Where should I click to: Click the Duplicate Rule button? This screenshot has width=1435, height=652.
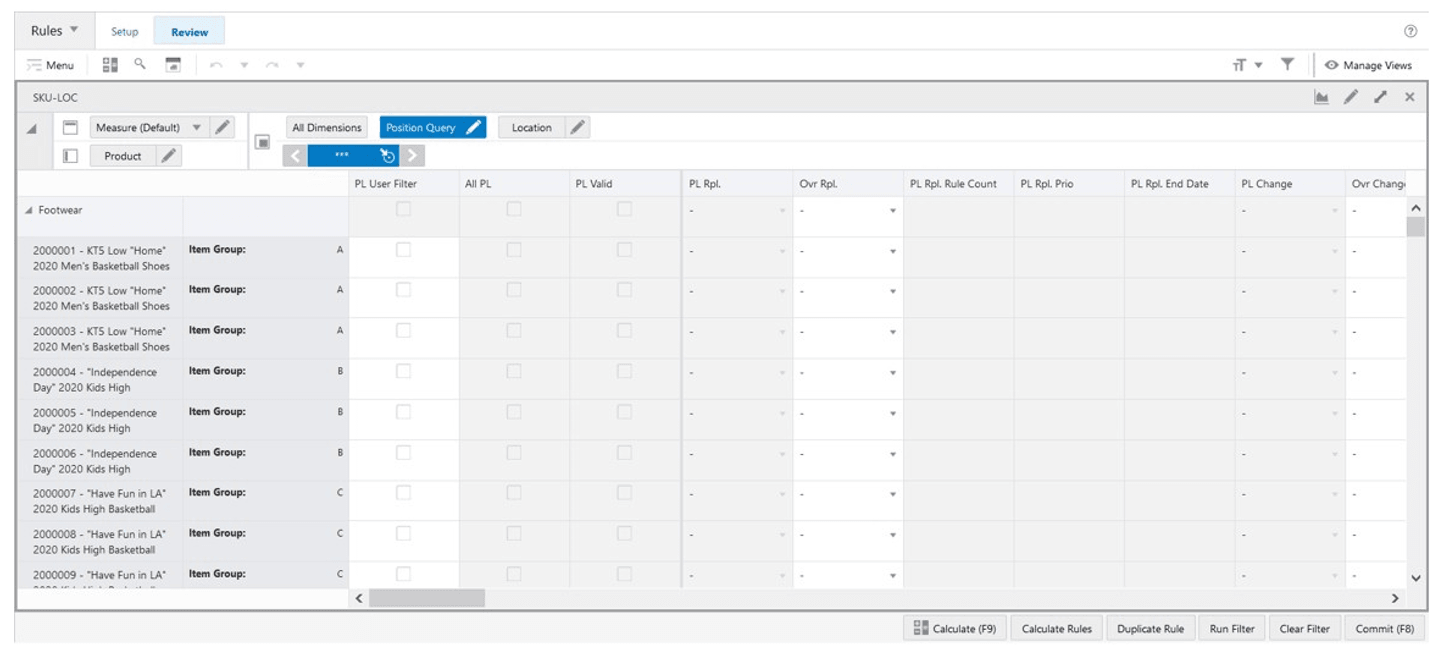coord(1150,629)
